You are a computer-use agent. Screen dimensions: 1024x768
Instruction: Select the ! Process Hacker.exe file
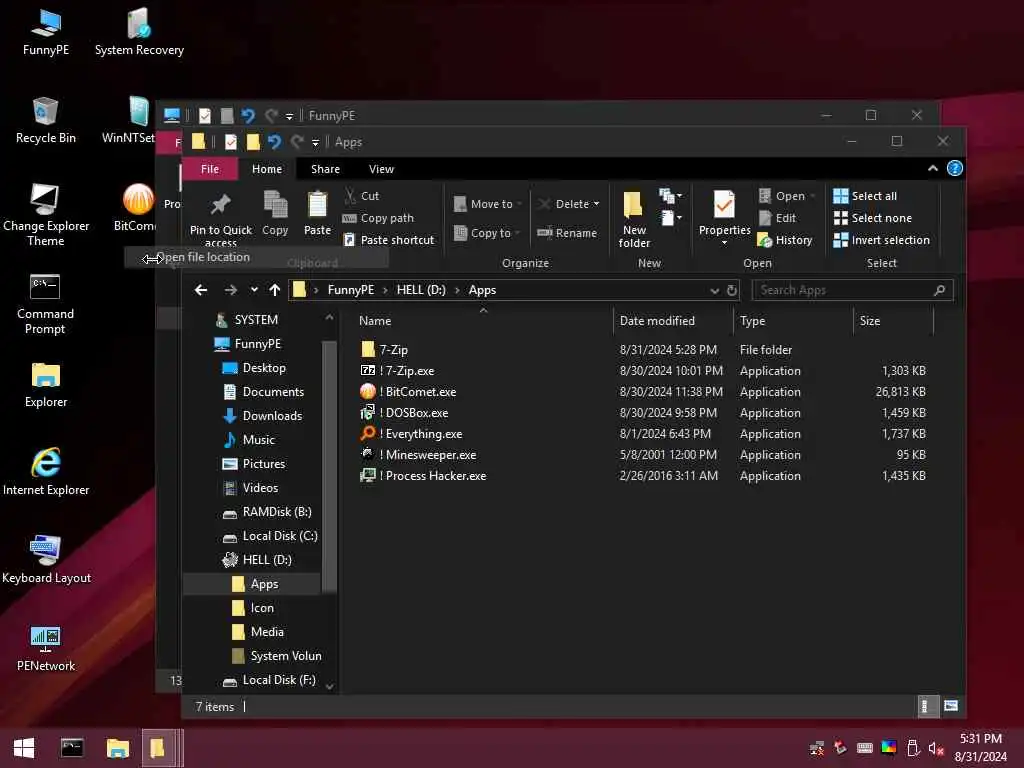click(x=423, y=476)
